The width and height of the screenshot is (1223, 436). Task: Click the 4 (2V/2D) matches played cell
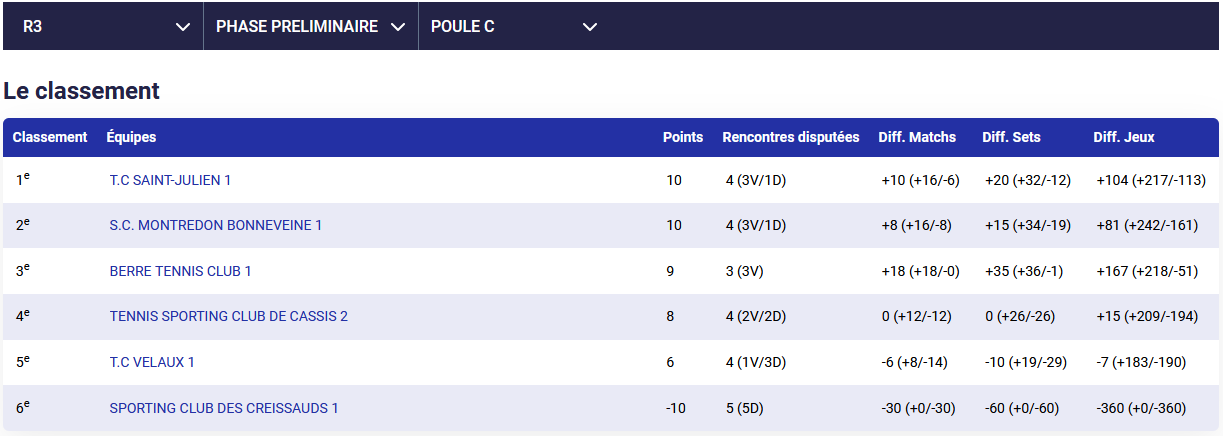756,317
